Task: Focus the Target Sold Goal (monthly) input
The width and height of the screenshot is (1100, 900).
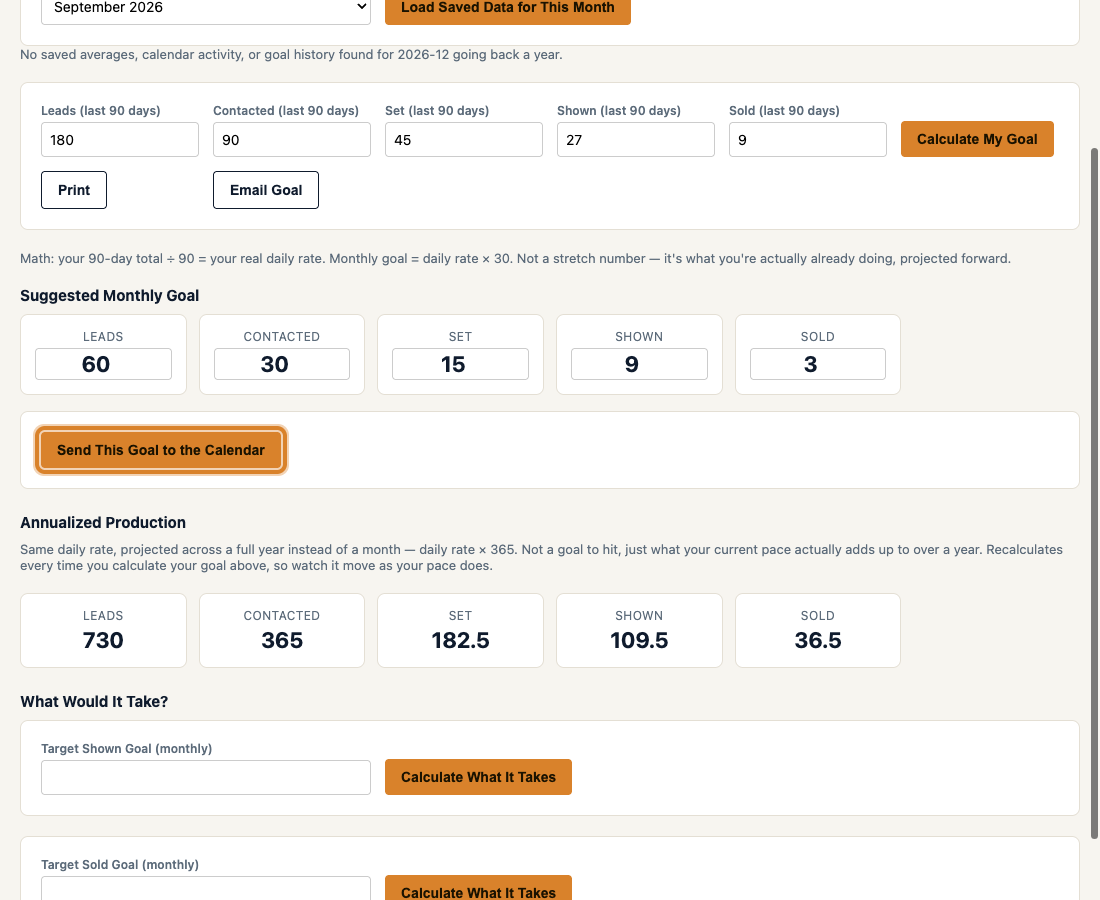Action: pyautogui.click(x=206, y=888)
